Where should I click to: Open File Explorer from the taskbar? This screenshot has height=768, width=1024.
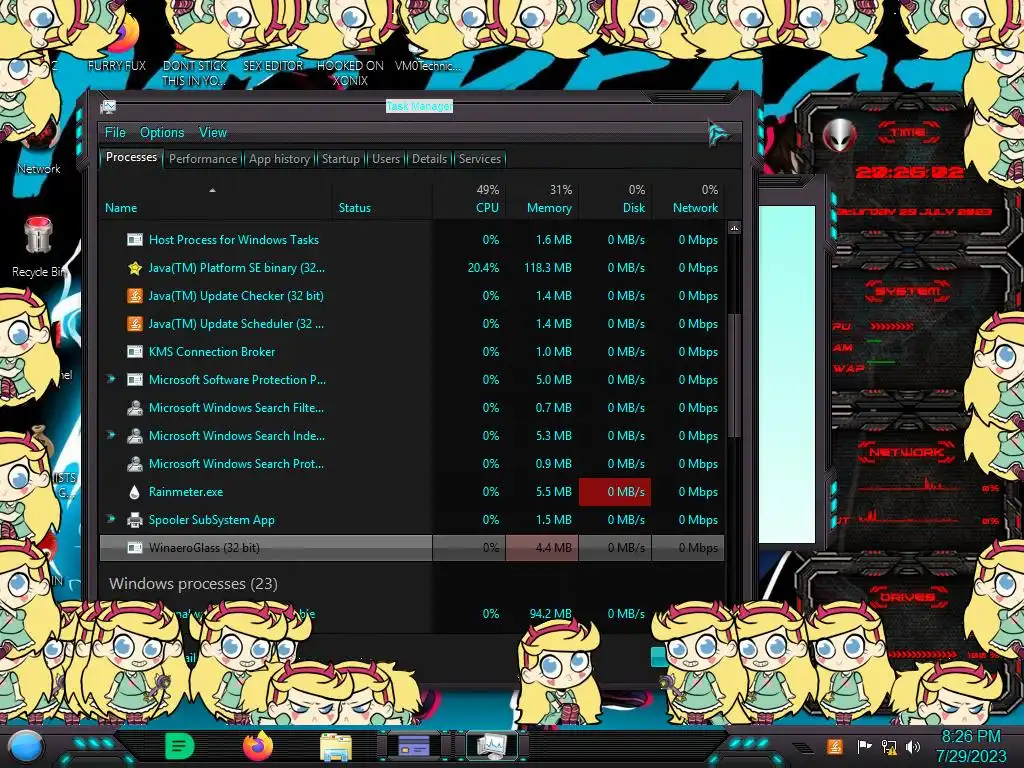(336, 746)
